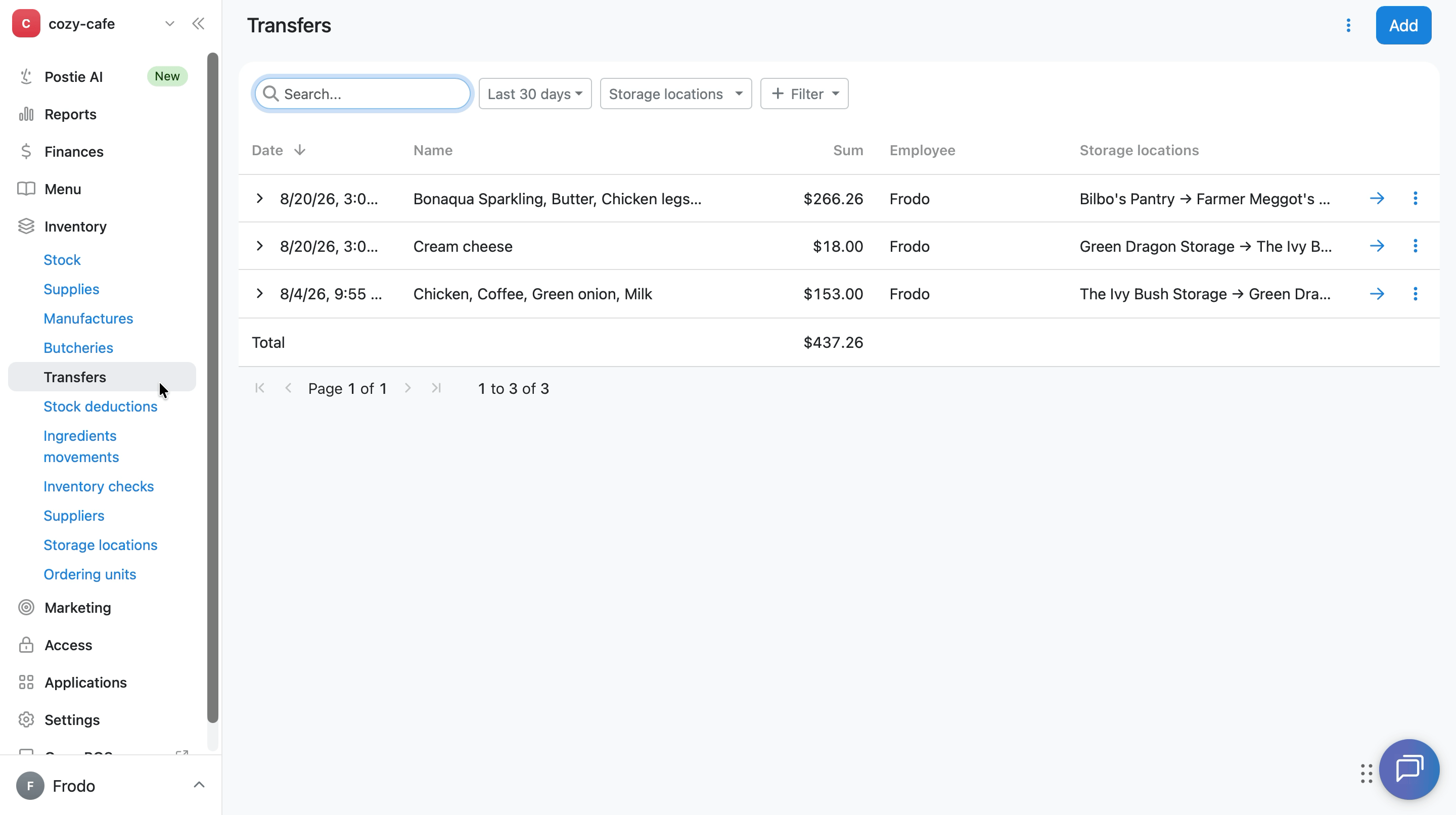Sort by the Employee column header
The height and width of the screenshot is (815, 1456).
923,150
